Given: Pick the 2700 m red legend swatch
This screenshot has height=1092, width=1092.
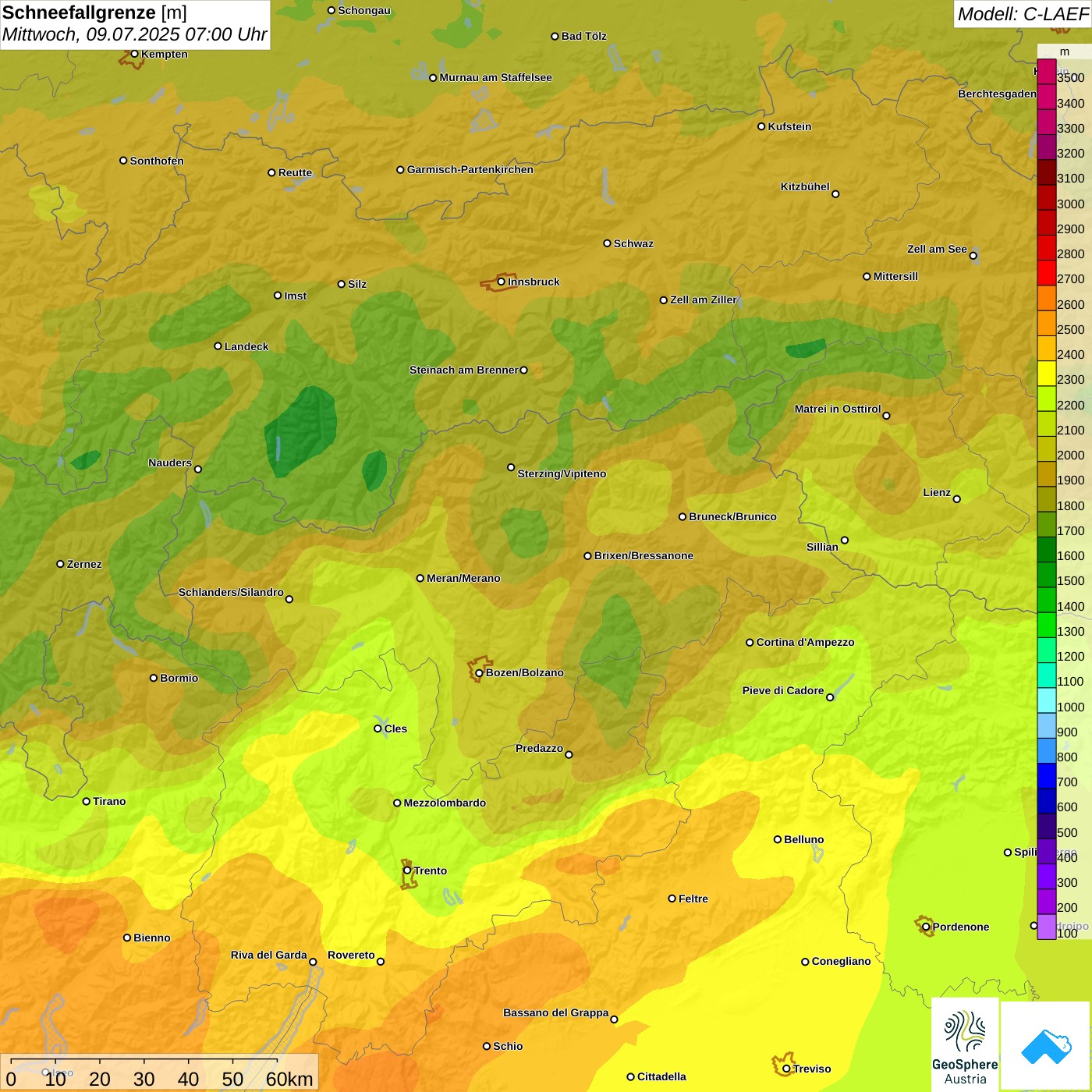Looking at the screenshot, I should tap(1047, 273).
